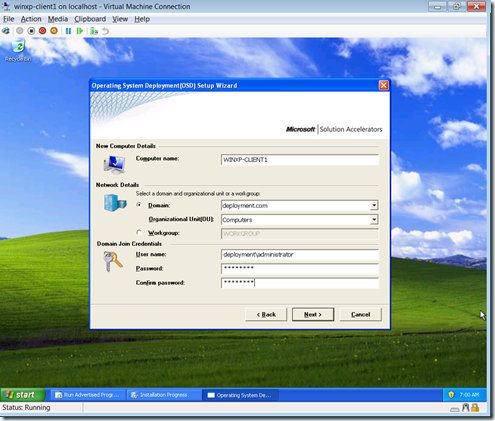Screen dimensions: 495x421
Task: Click the User name text field
Action: point(300,255)
